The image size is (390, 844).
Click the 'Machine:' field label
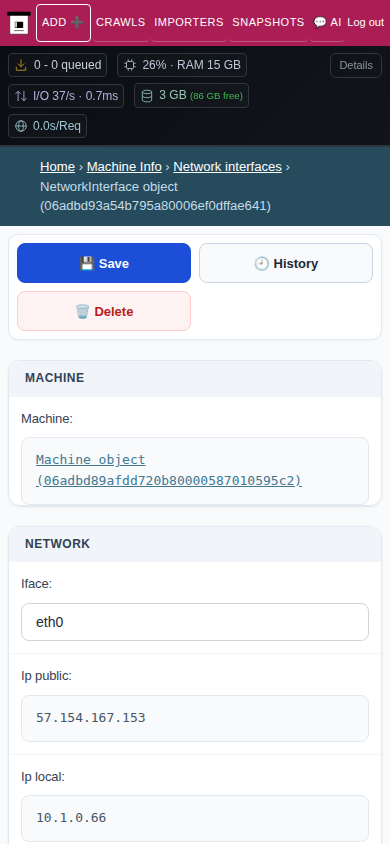tap(47, 418)
